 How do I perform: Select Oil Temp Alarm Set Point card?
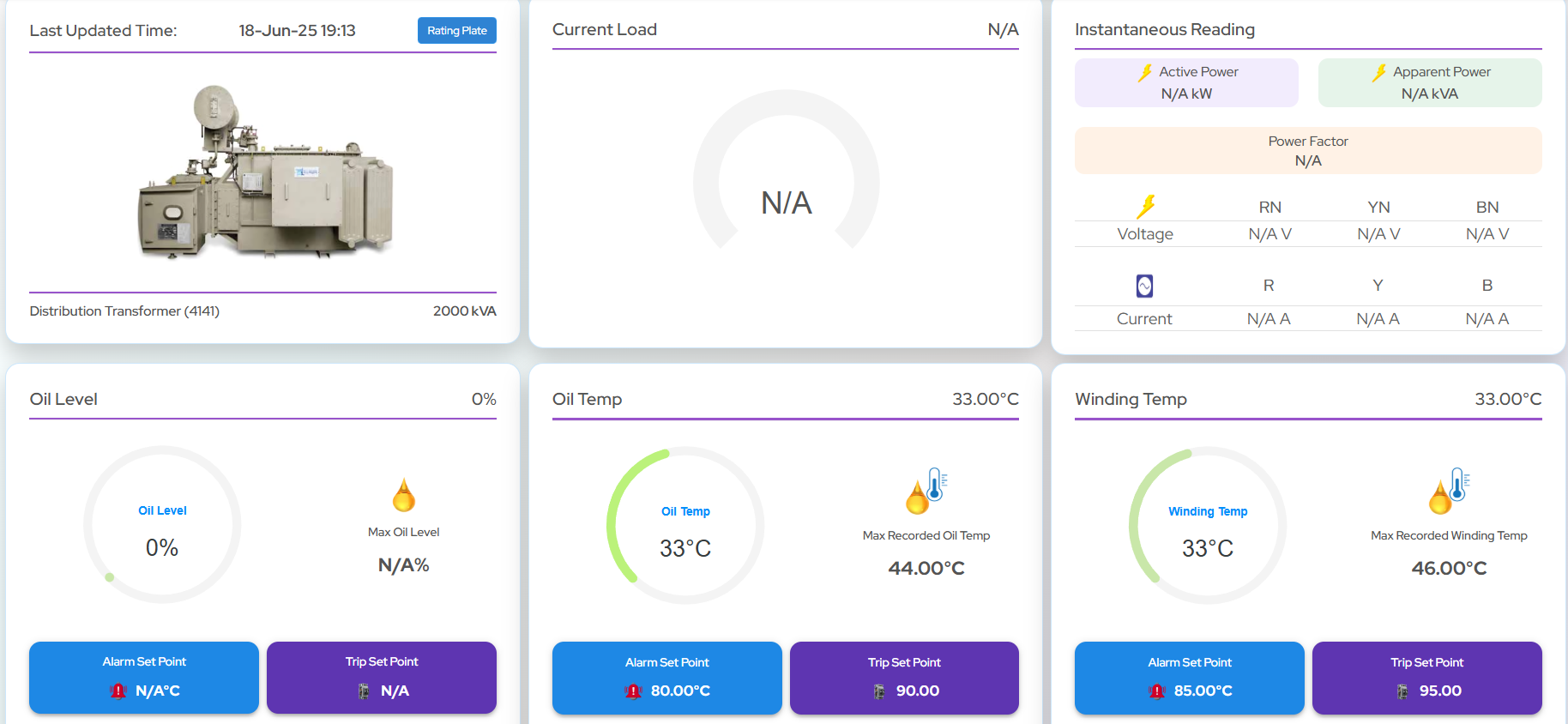click(x=667, y=678)
